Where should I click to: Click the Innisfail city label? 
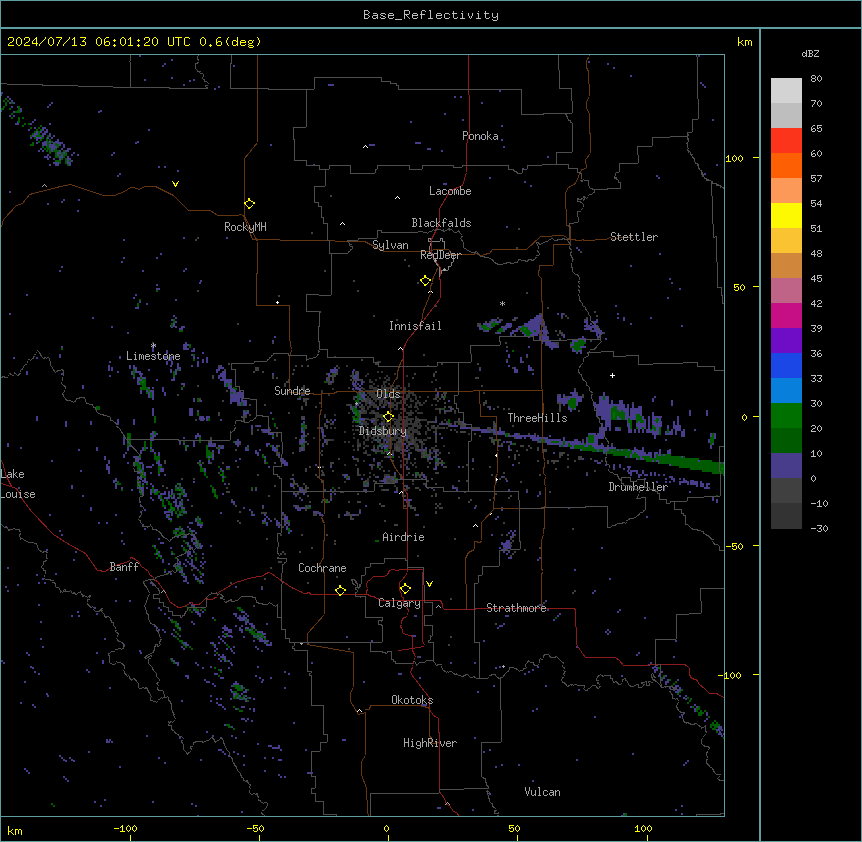(x=415, y=326)
